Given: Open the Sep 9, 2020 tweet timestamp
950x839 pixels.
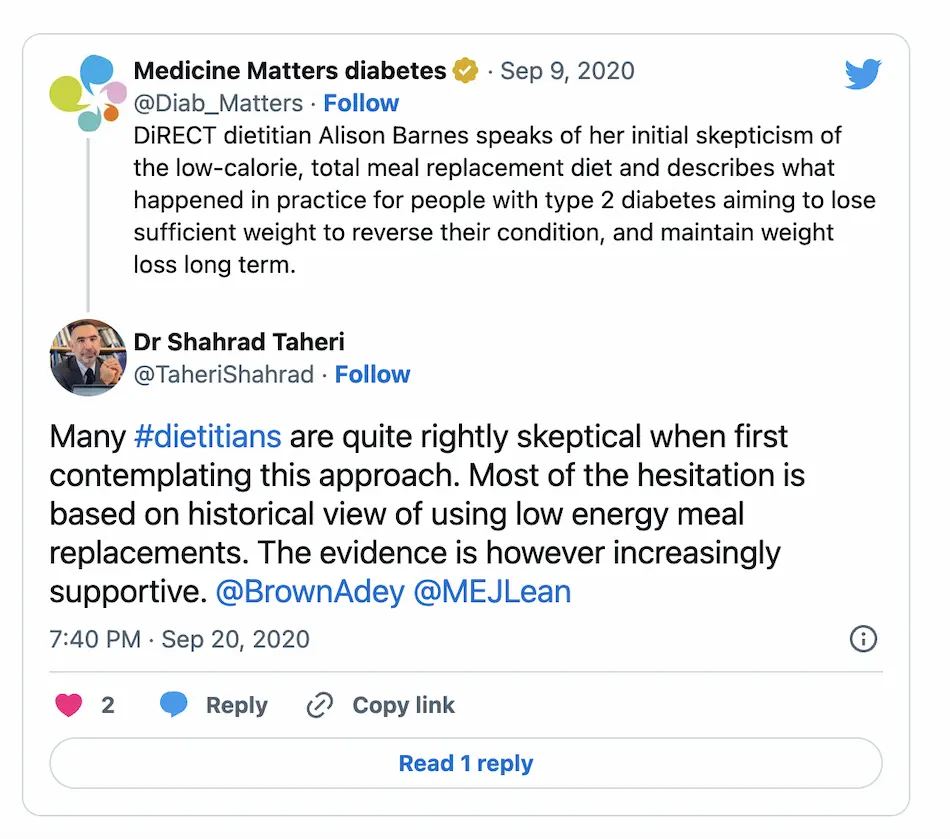Looking at the screenshot, I should click(x=567, y=70).
